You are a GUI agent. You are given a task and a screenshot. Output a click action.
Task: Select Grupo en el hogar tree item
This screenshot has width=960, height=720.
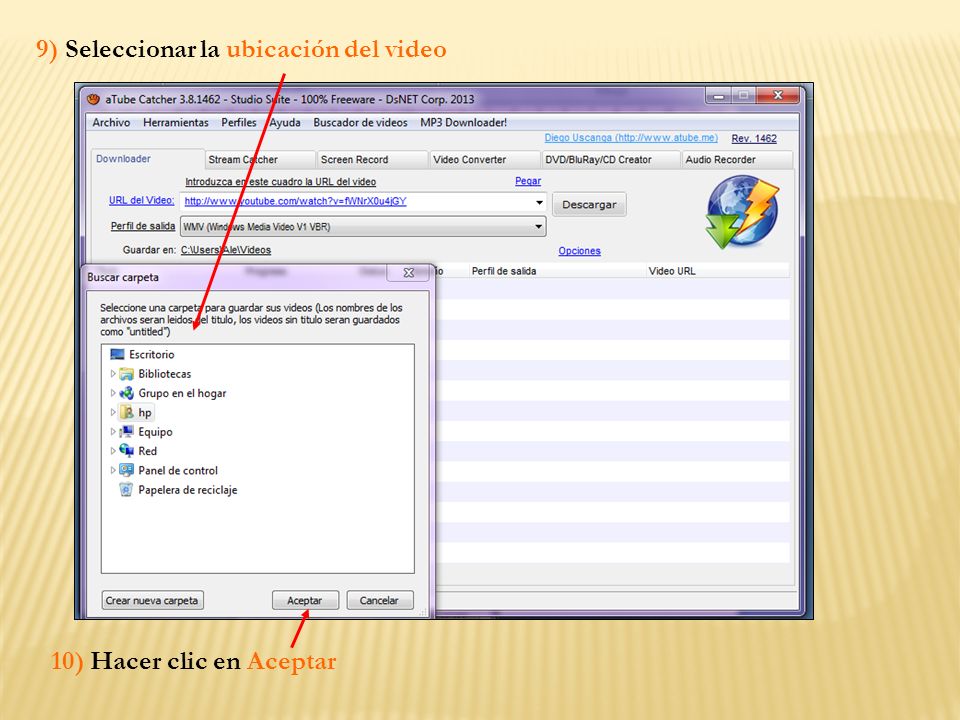(182, 393)
